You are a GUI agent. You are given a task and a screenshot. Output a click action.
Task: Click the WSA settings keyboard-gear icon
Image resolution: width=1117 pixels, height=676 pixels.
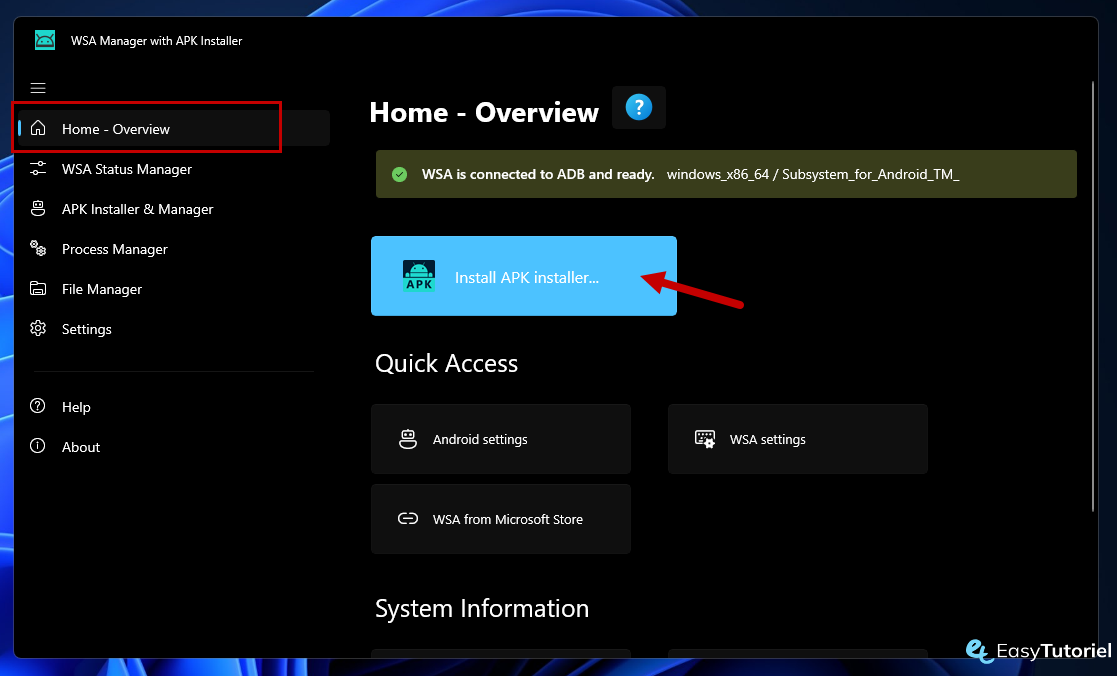(705, 439)
